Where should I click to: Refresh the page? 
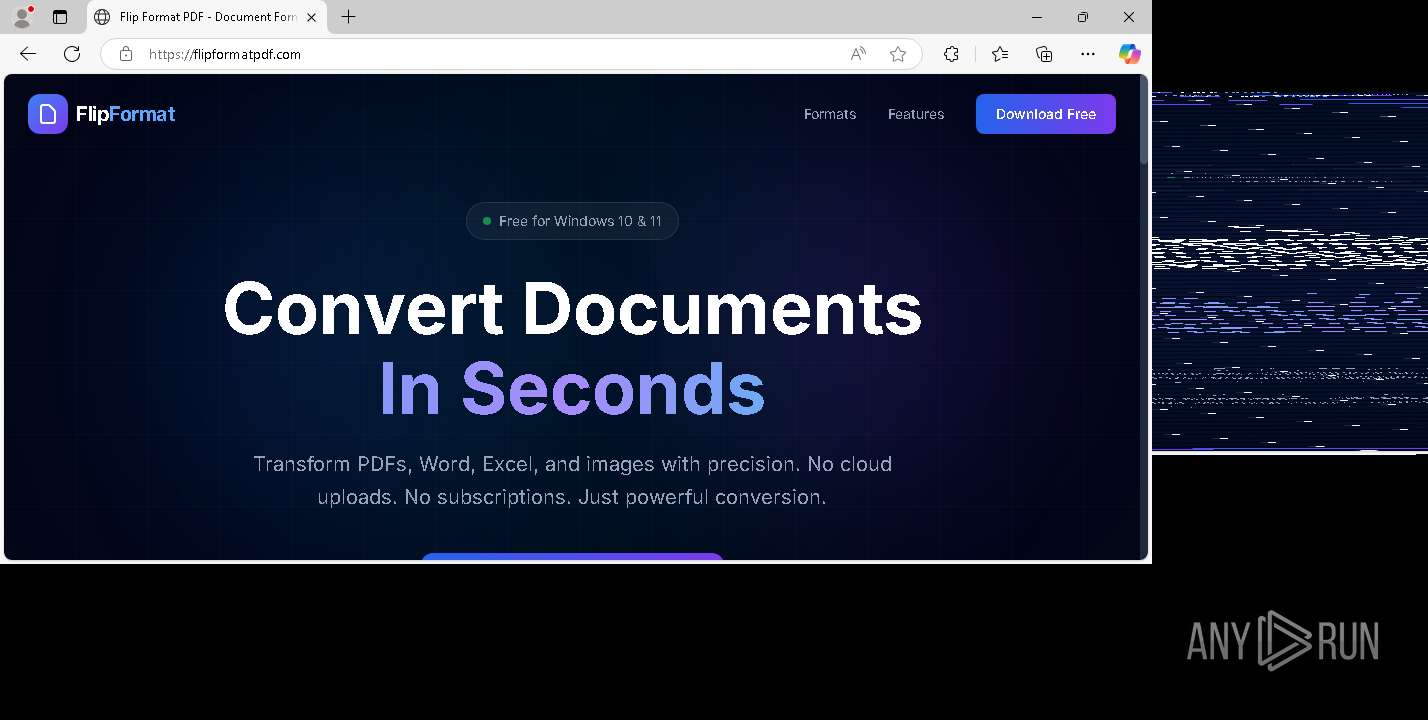tap(72, 54)
